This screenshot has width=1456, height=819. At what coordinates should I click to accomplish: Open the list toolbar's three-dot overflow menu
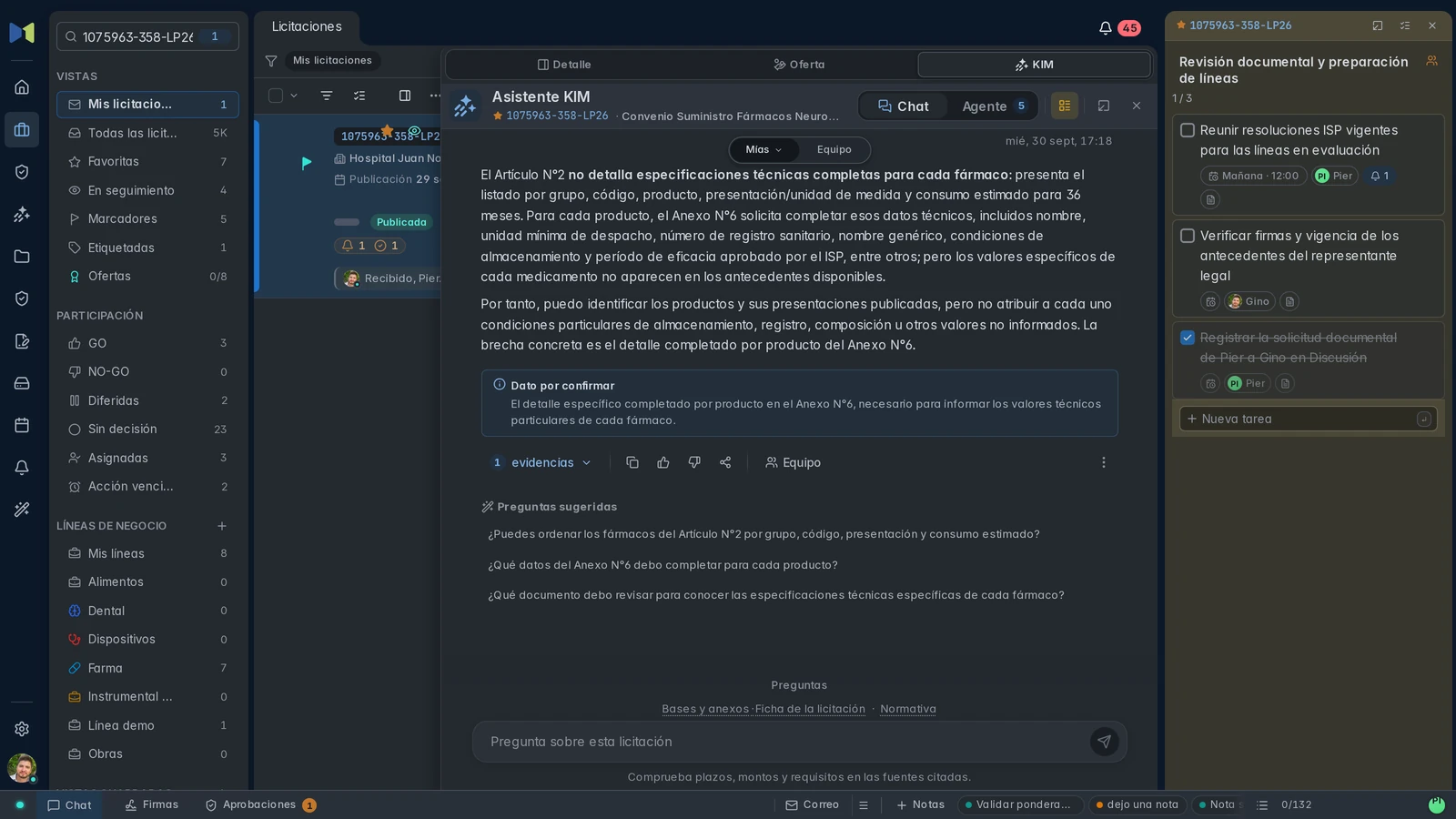(434, 96)
